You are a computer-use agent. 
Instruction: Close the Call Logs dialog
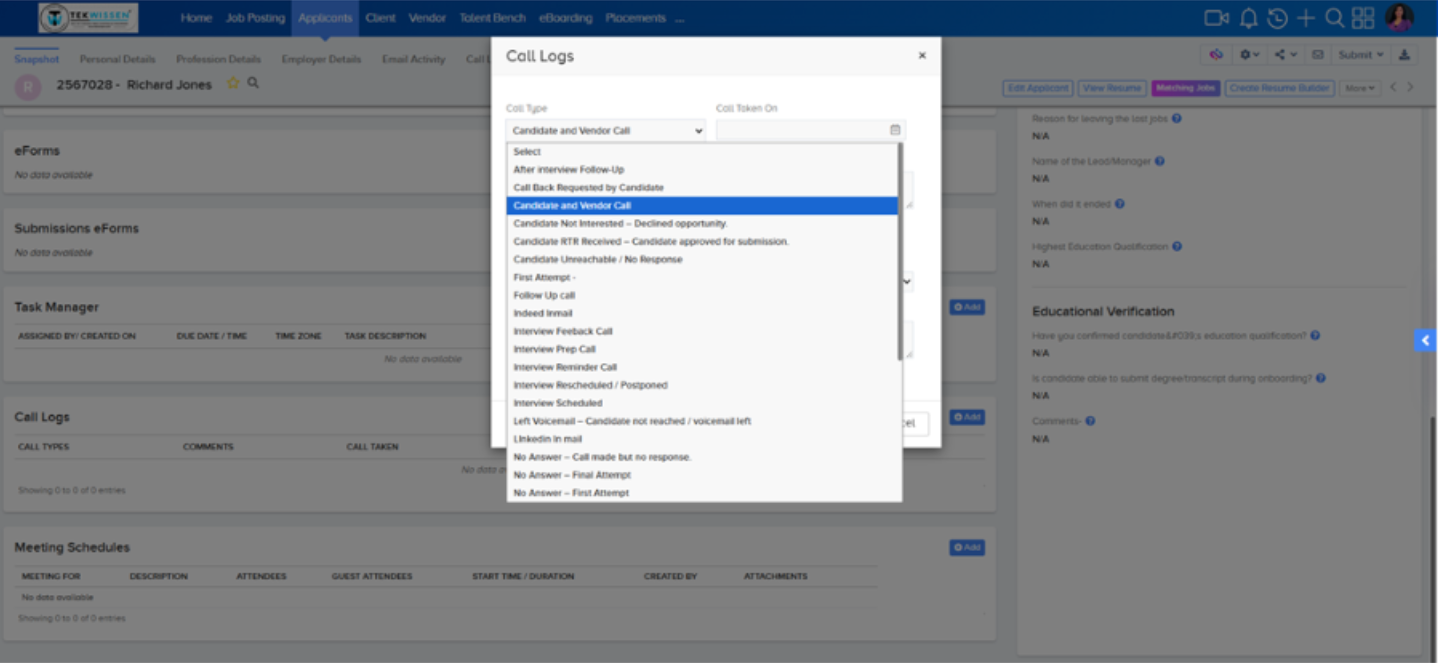pos(922,56)
